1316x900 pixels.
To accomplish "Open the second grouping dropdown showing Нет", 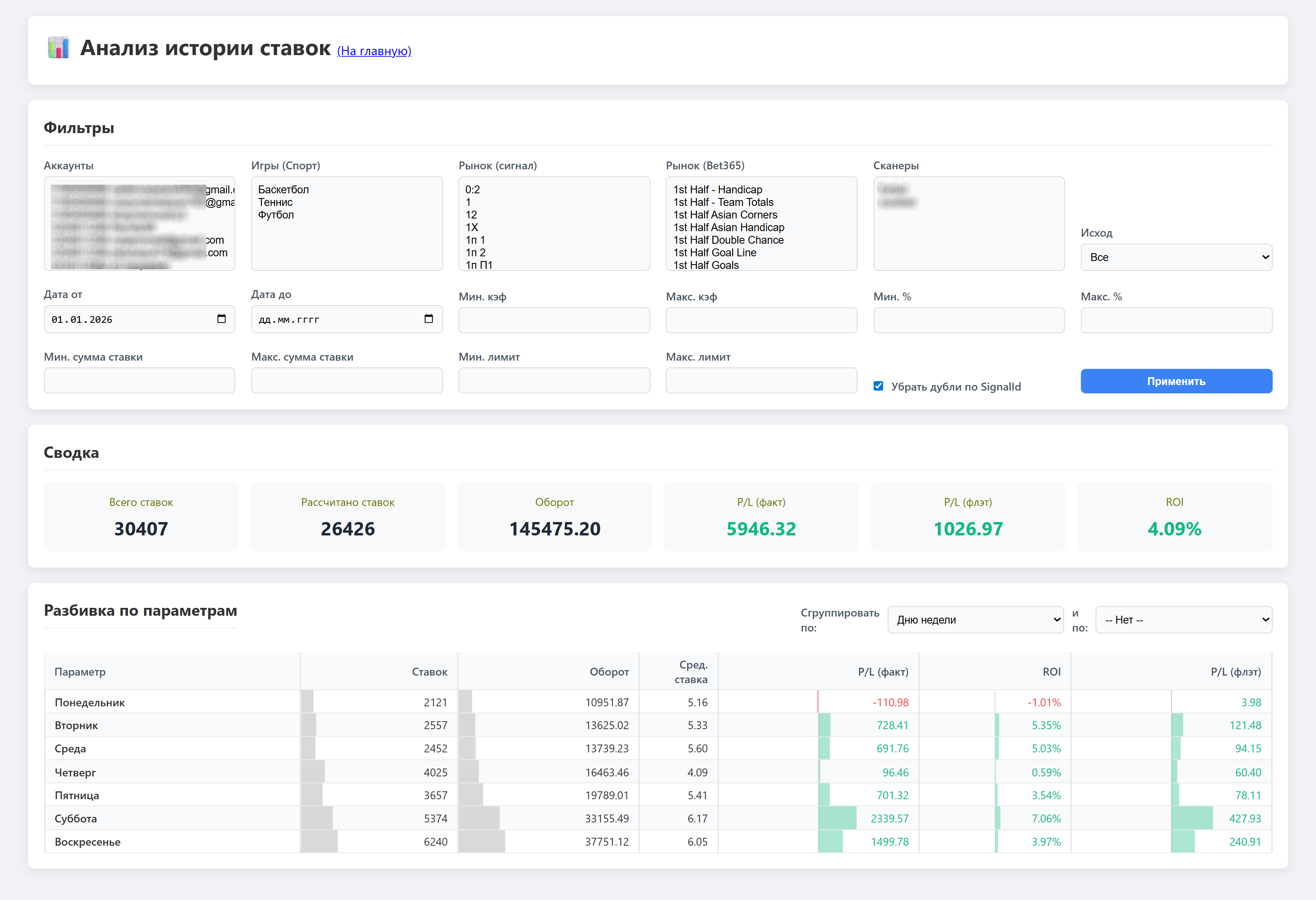I will (1183, 620).
